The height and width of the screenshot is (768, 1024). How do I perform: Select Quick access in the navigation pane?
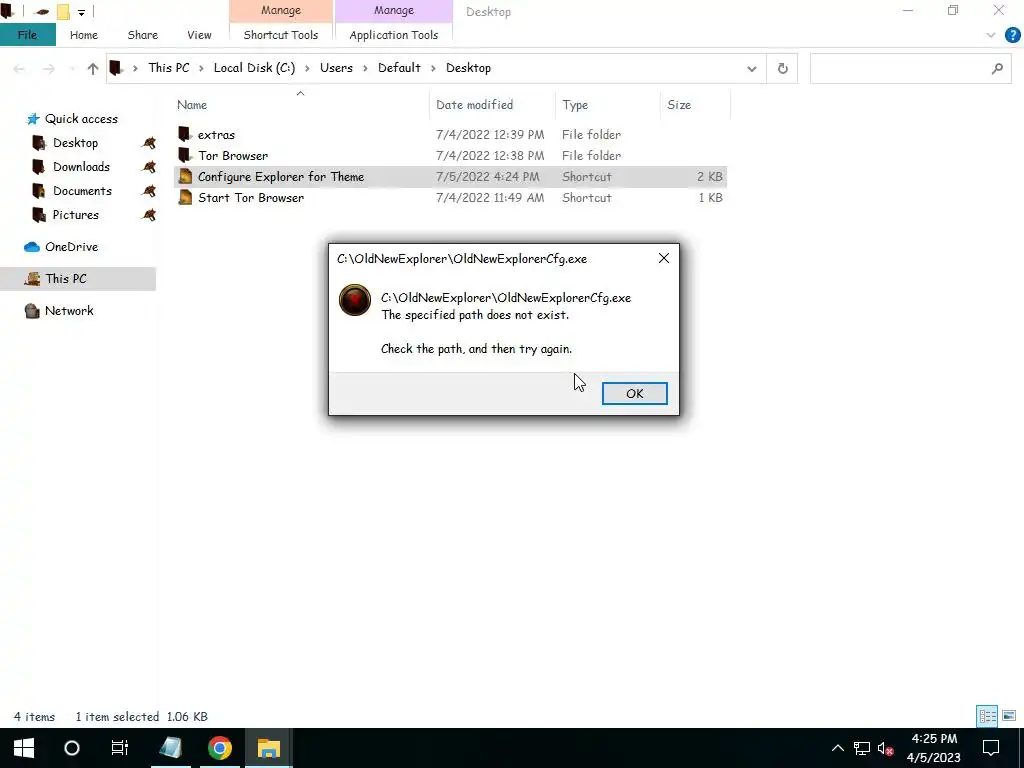click(x=81, y=119)
